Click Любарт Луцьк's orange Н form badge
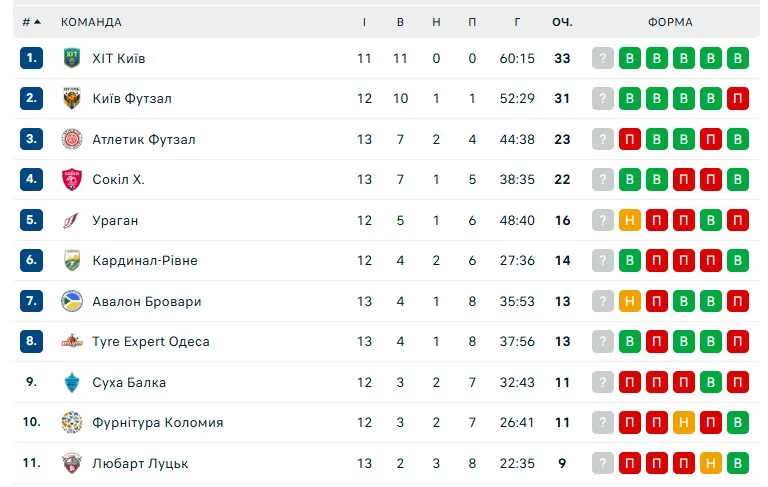 [x=710, y=463]
